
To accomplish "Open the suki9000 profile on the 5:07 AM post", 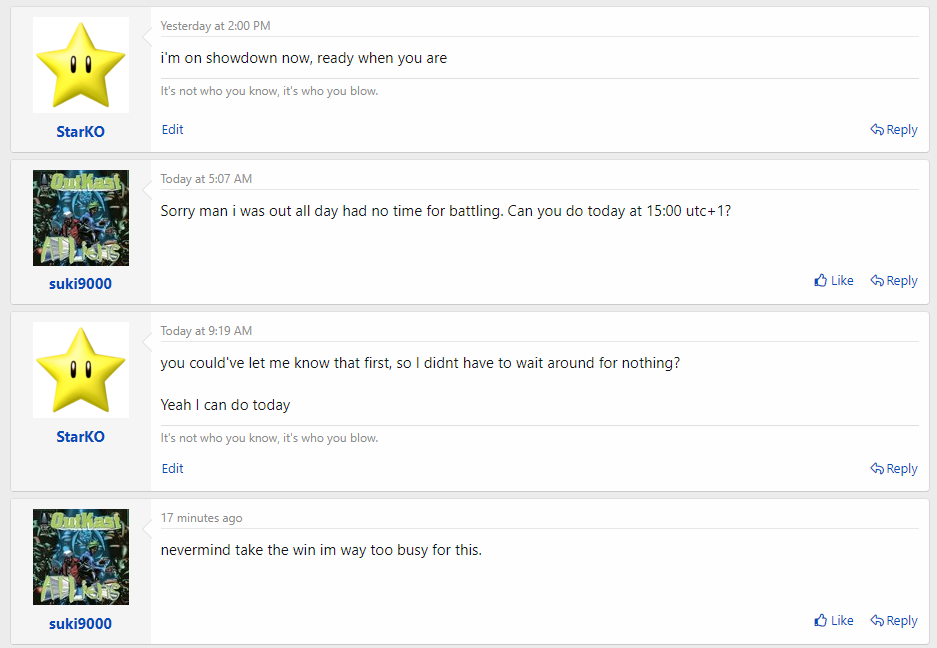I will 81,284.
